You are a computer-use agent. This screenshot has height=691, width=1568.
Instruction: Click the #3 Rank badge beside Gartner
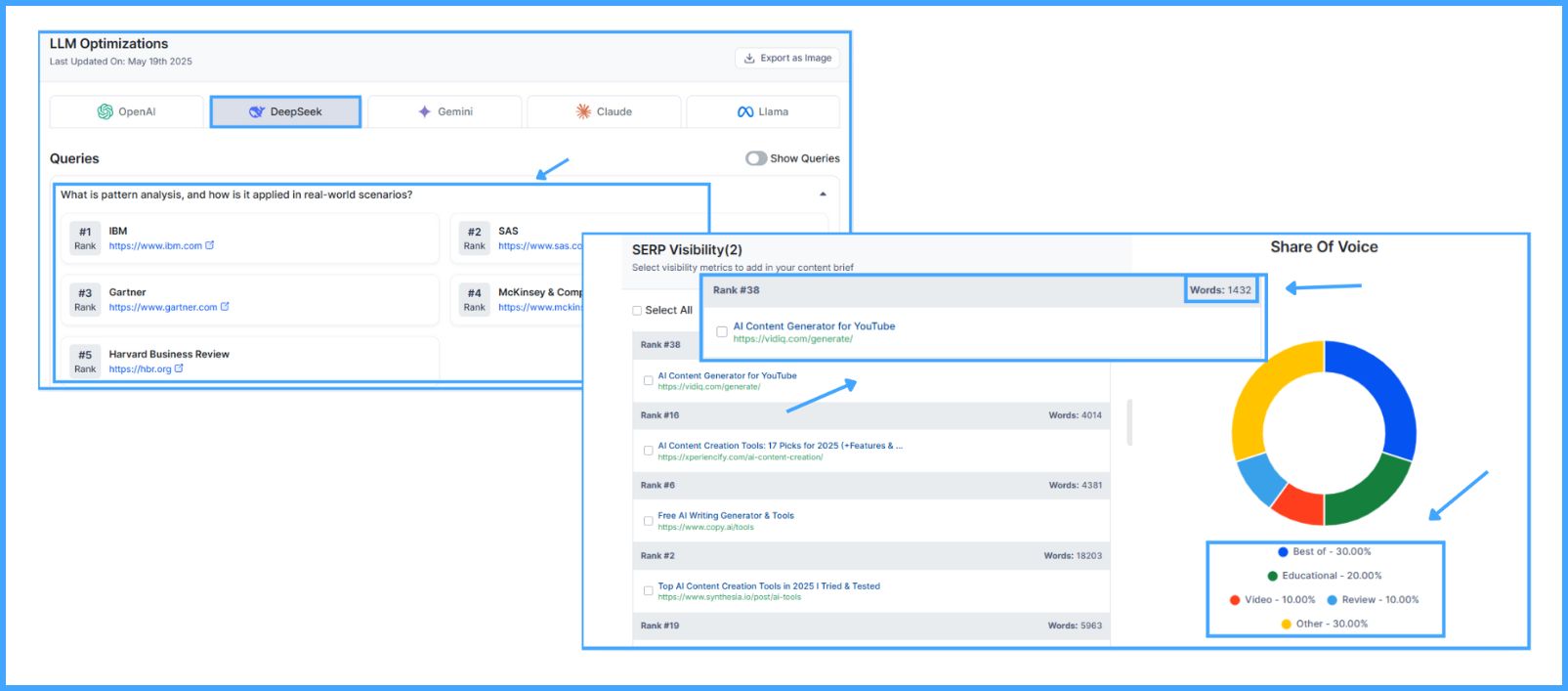(85, 299)
